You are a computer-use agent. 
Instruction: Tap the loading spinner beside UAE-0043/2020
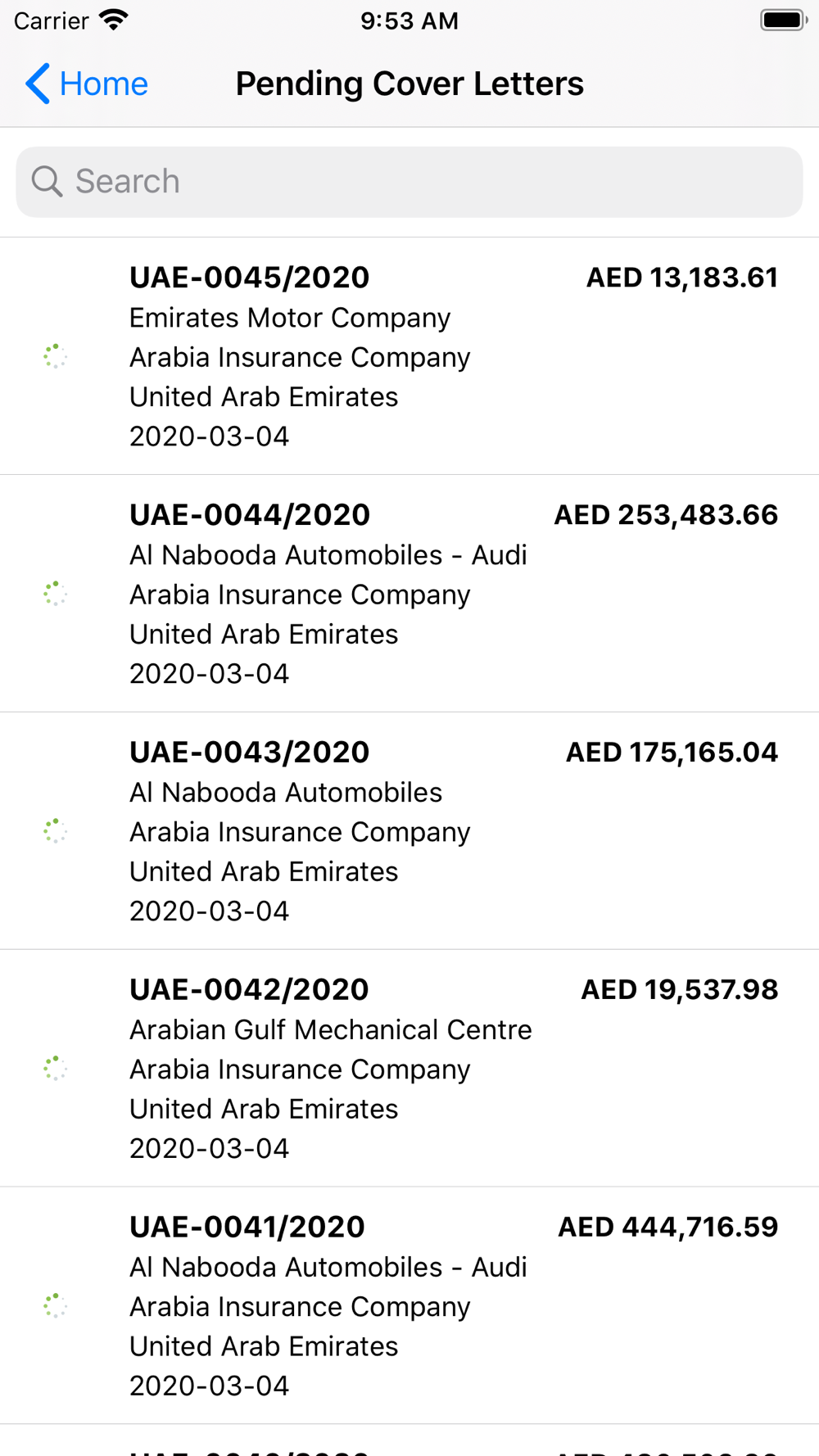click(x=55, y=831)
